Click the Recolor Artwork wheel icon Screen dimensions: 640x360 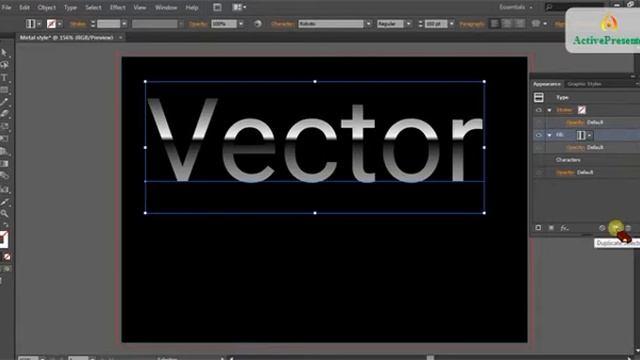click(258, 24)
